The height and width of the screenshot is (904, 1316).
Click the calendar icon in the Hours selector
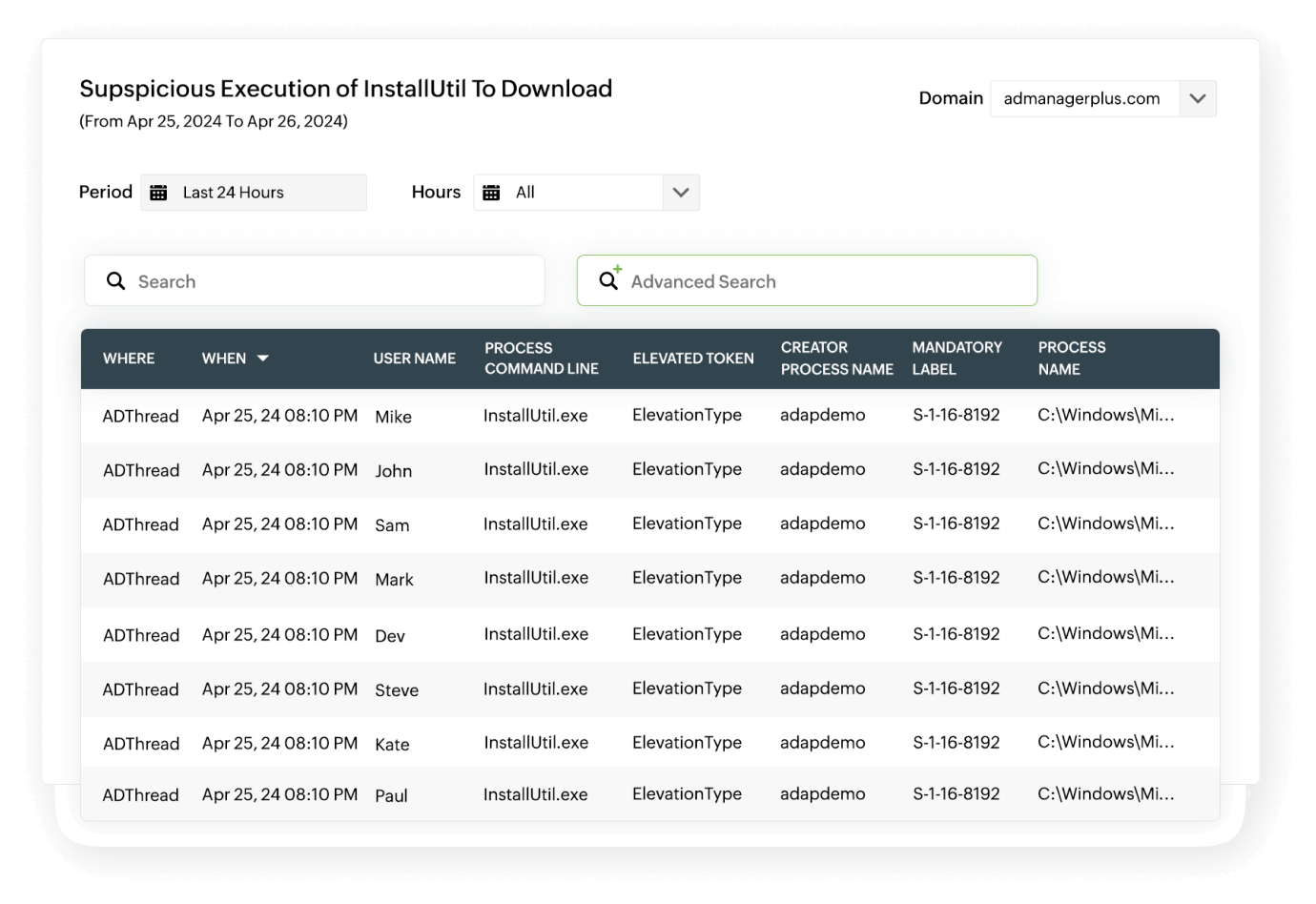[x=491, y=192]
